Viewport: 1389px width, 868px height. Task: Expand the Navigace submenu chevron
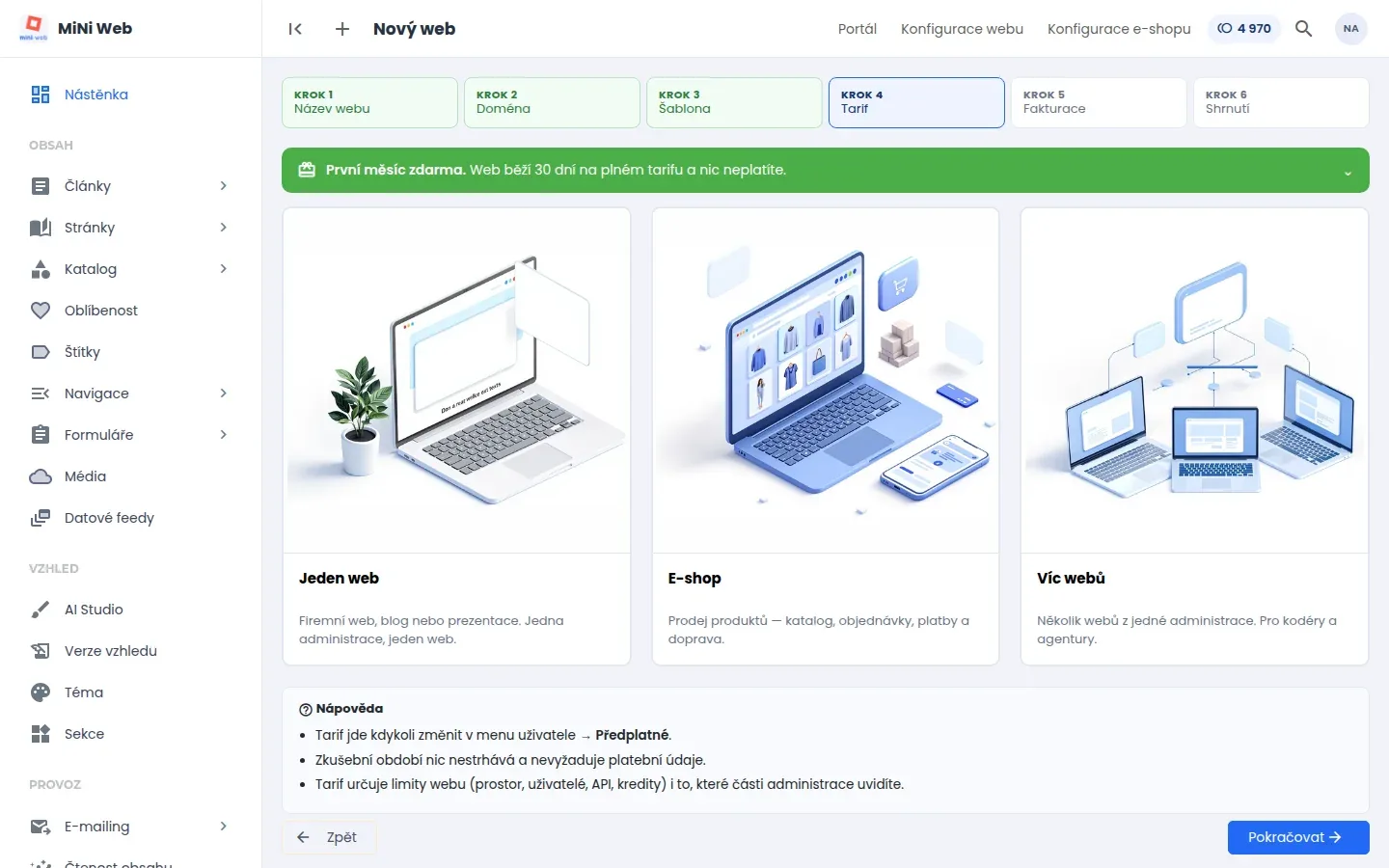tap(223, 393)
